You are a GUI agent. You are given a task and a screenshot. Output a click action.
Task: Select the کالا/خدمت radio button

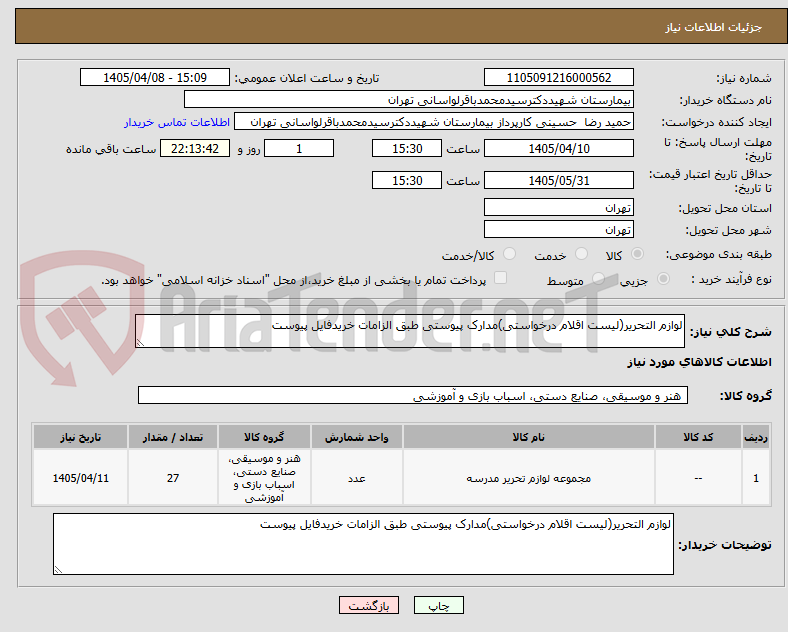tap(510, 254)
